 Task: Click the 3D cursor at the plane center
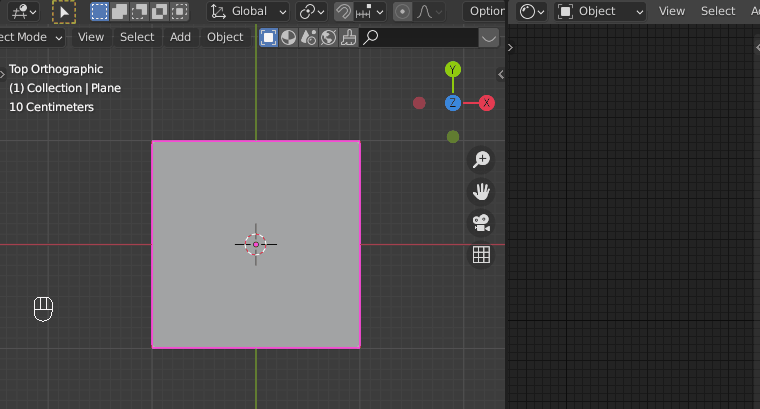click(x=256, y=244)
